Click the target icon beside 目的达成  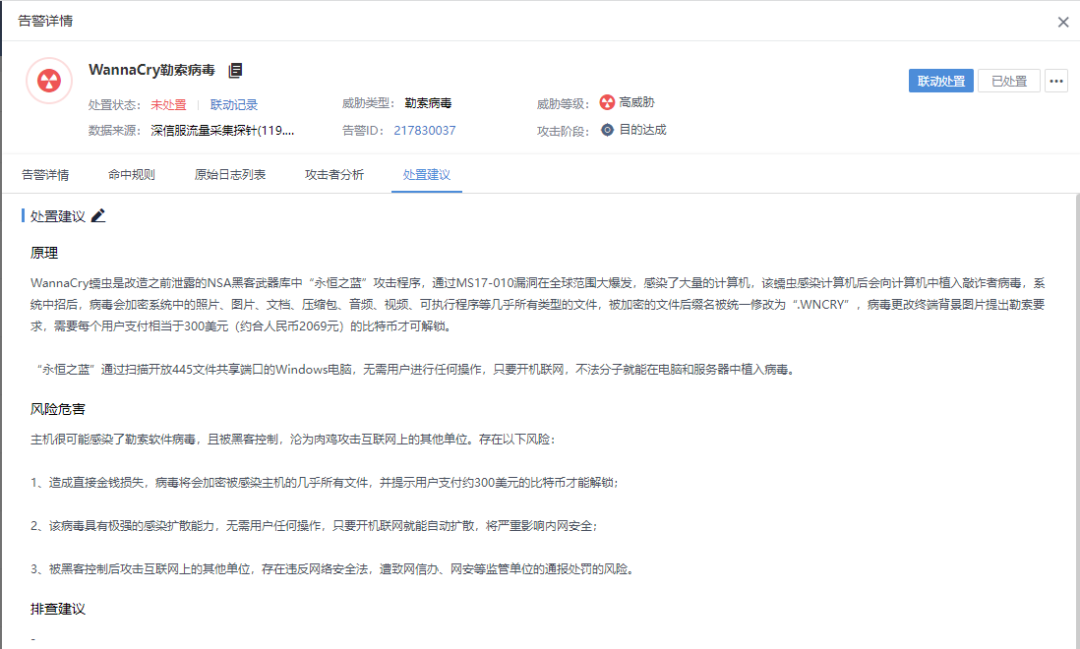tap(609, 128)
